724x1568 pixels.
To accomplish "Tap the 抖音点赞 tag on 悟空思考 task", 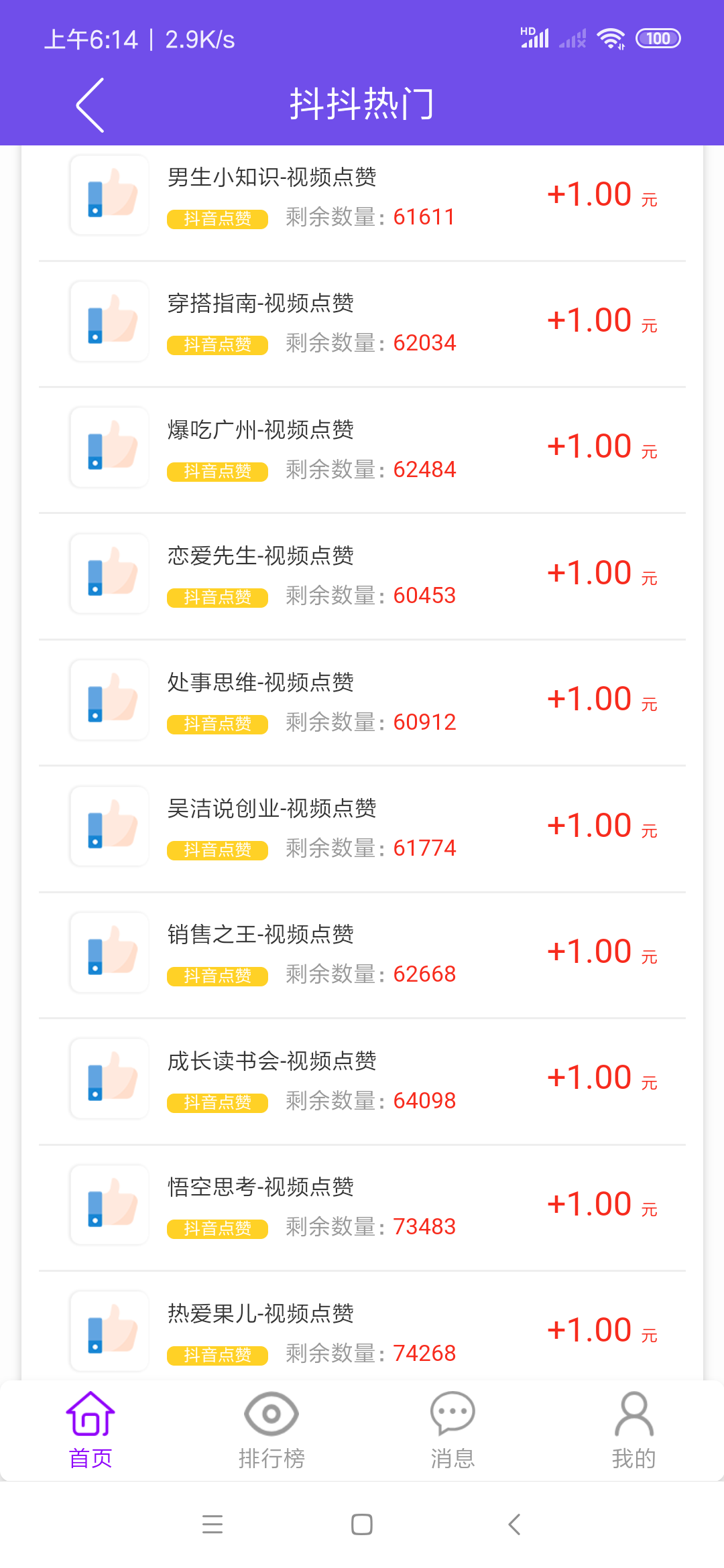I will [x=217, y=1228].
